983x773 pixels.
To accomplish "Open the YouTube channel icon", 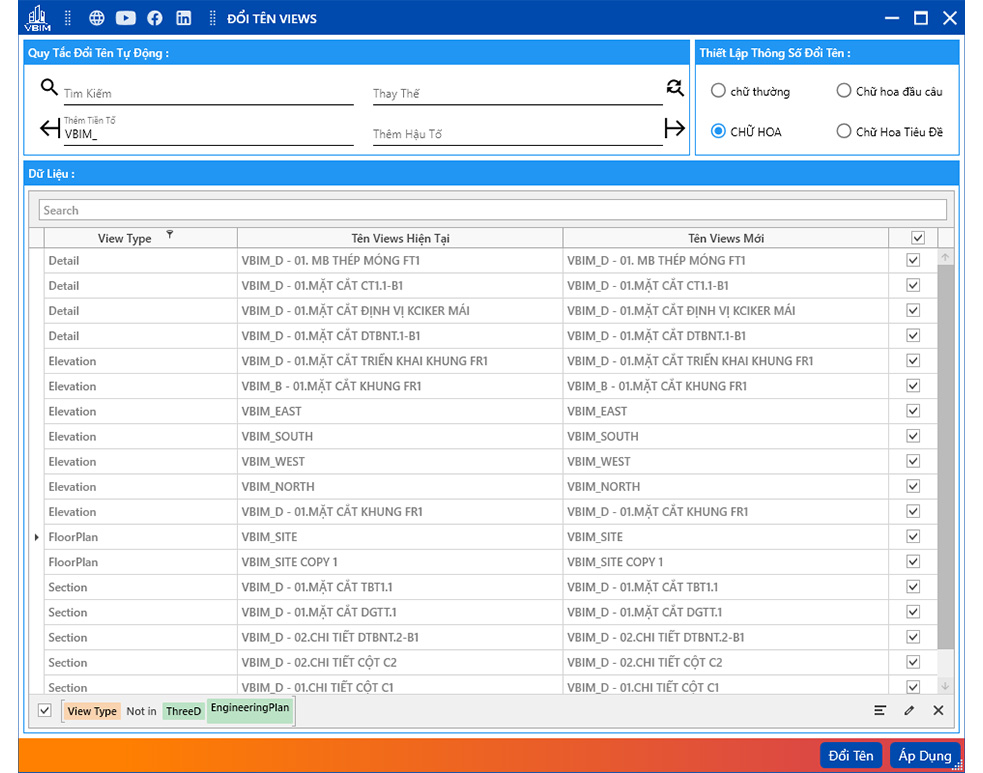I will pos(126,18).
